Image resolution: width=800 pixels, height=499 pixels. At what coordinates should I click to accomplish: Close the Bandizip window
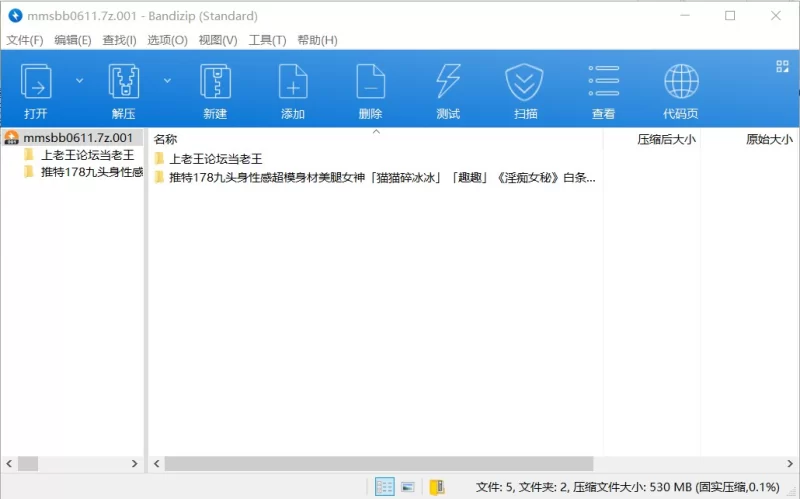coord(776,16)
